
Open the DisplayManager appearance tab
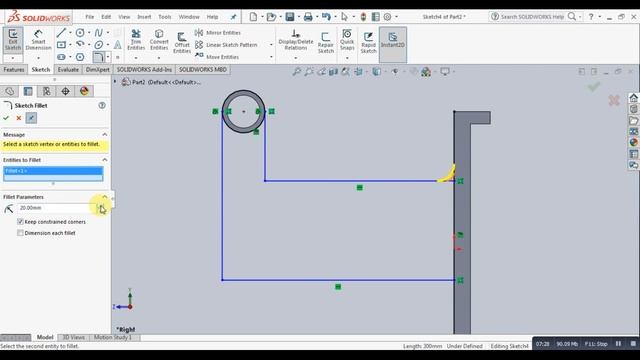click(x=84, y=91)
